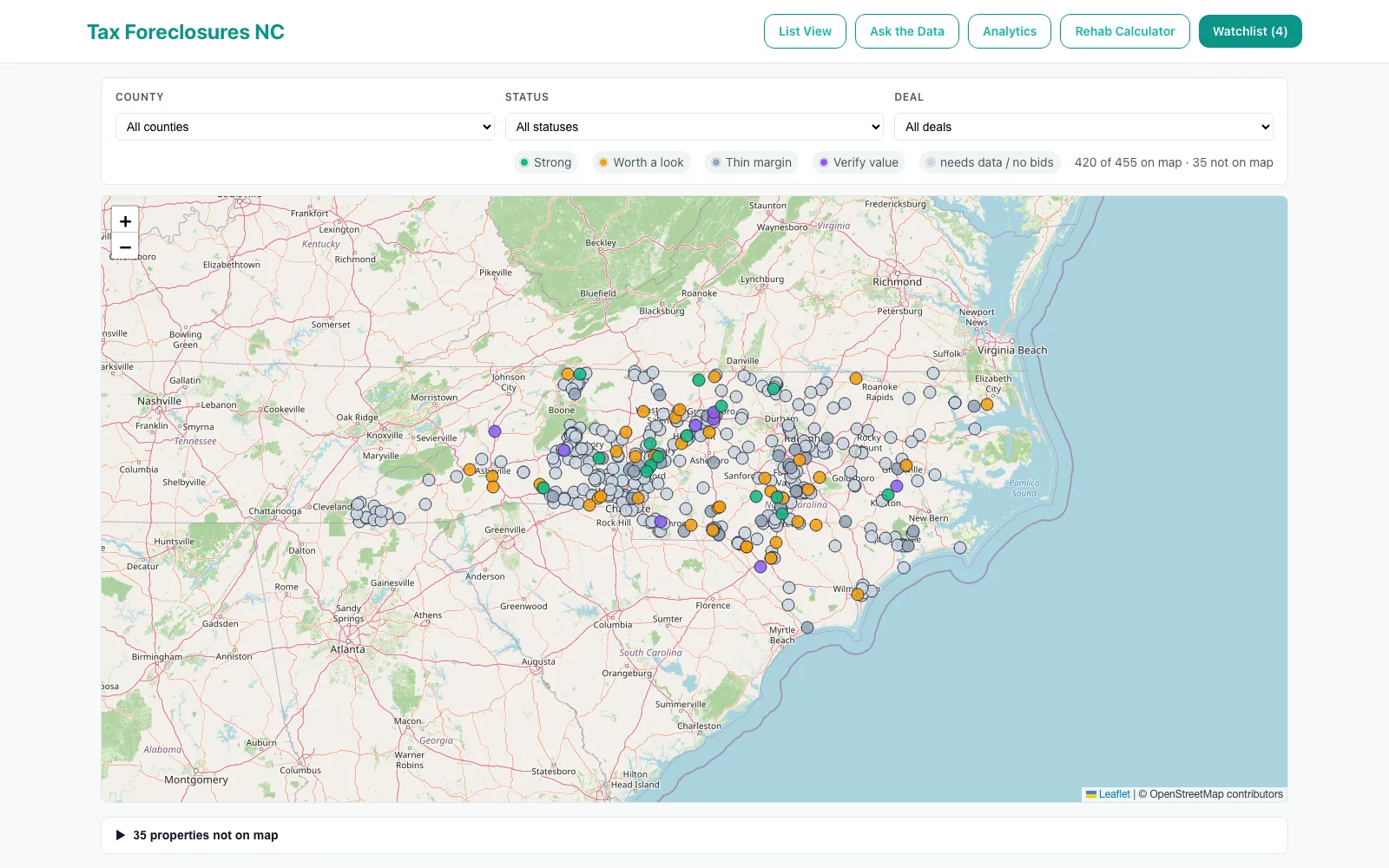
Task: Click the "420 of 455 on map" count text
Action: [1129, 162]
